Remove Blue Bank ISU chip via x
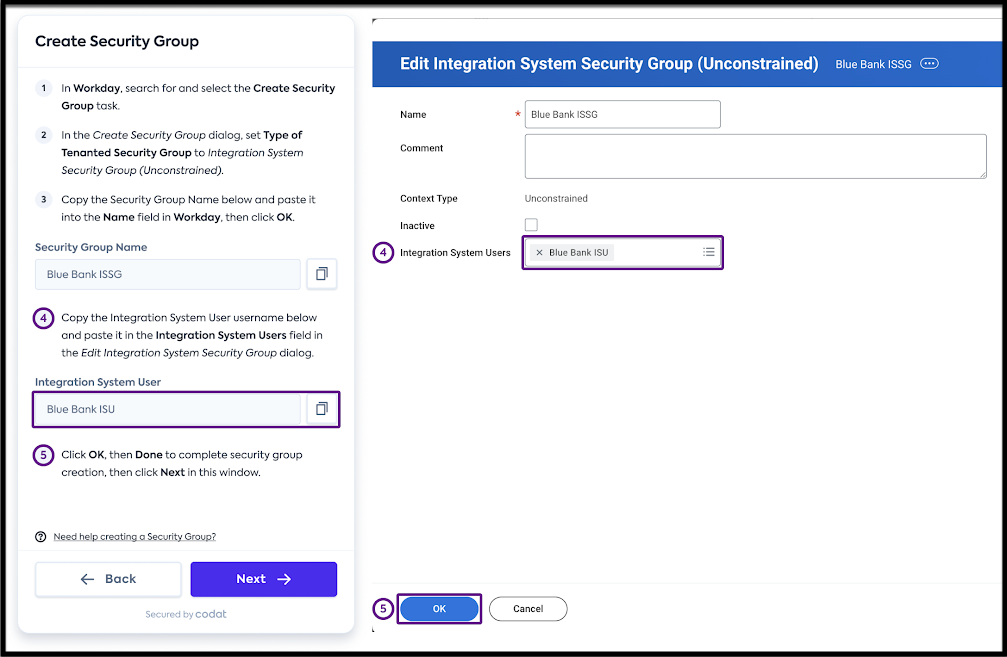This screenshot has height=657, width=1007. tap(540, 253)
